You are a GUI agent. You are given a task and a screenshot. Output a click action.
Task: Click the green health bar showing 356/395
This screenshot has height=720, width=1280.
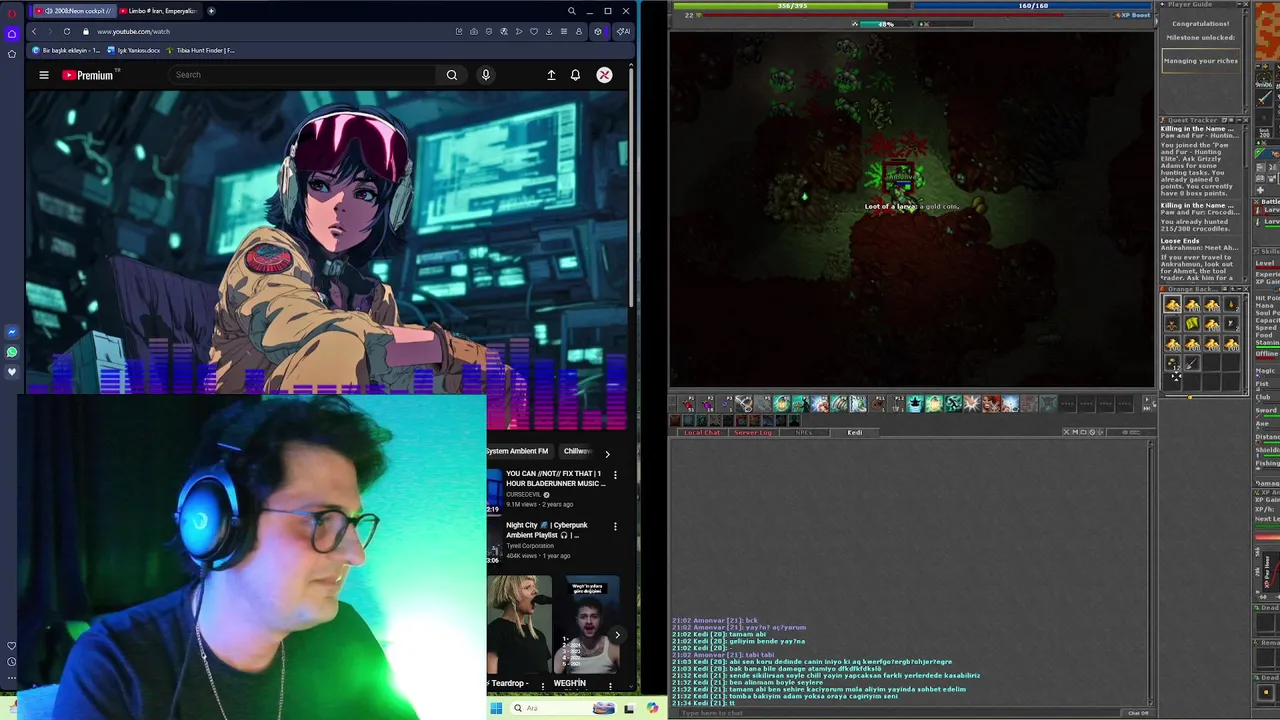792,6
